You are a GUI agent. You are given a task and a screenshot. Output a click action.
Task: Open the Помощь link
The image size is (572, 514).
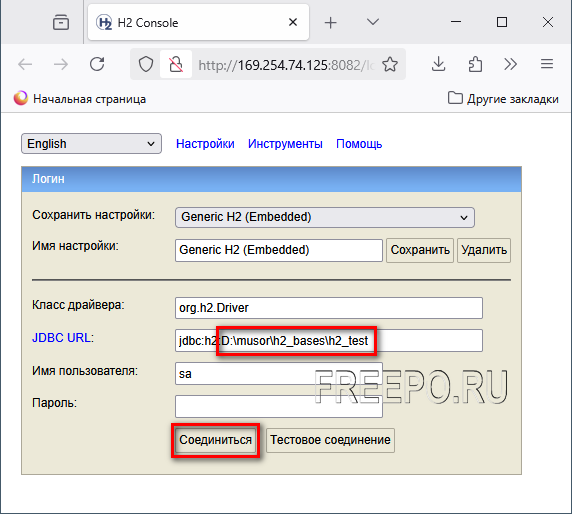coord(359,144)
